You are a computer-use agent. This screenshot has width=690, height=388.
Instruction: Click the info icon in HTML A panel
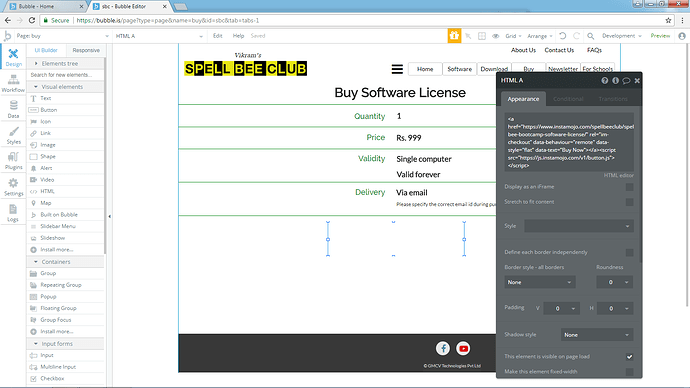[615, 81]
